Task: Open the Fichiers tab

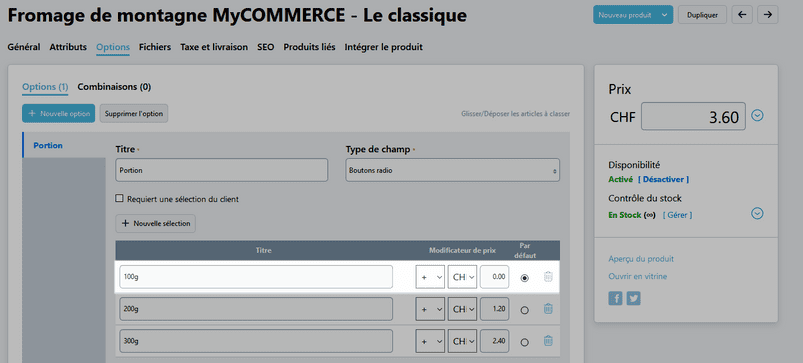Action: tap(155, 47)
